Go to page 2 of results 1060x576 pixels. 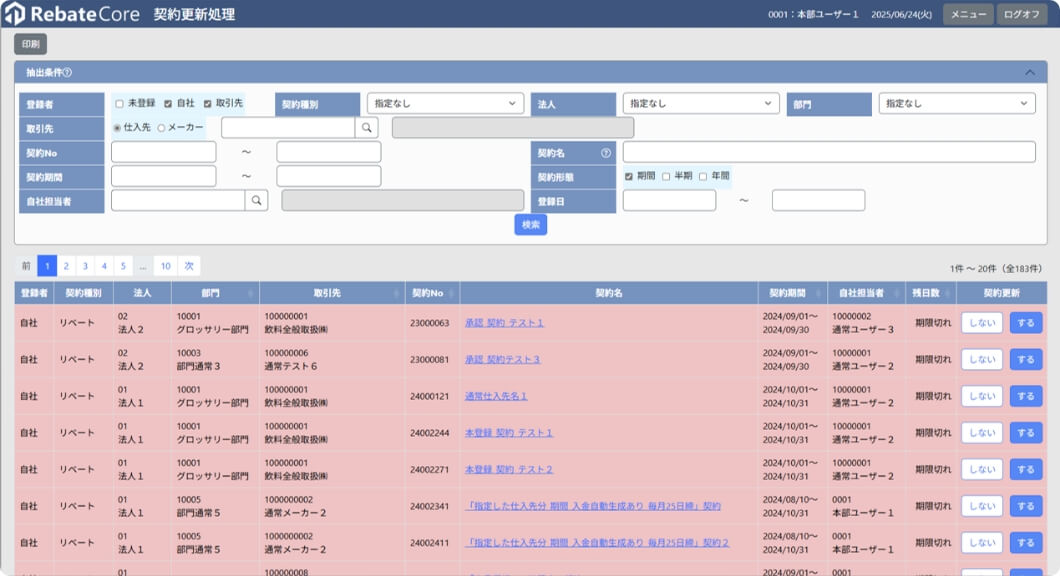pyautogui.click(x=66, y=266)
